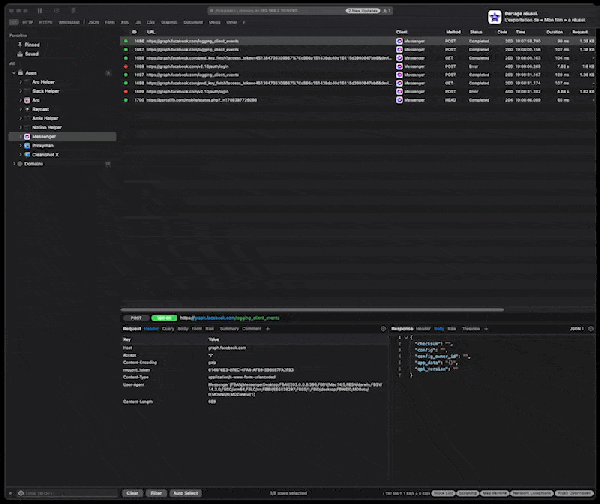The height and width of the screenshot is (504, 600).
Task: Select the Form filter tab
Action: coord(110,22)
